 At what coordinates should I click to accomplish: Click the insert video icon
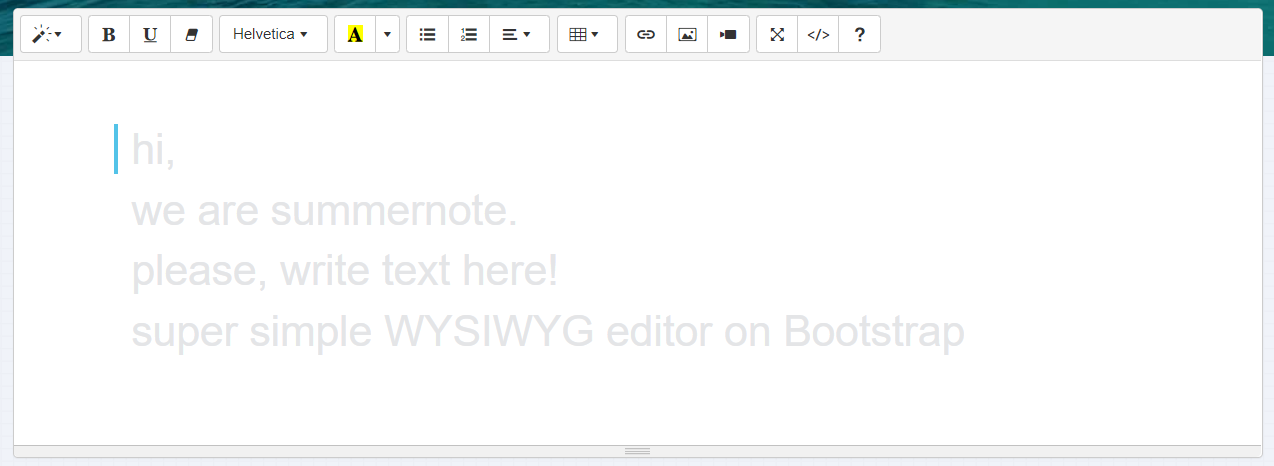tap(729, 34)
